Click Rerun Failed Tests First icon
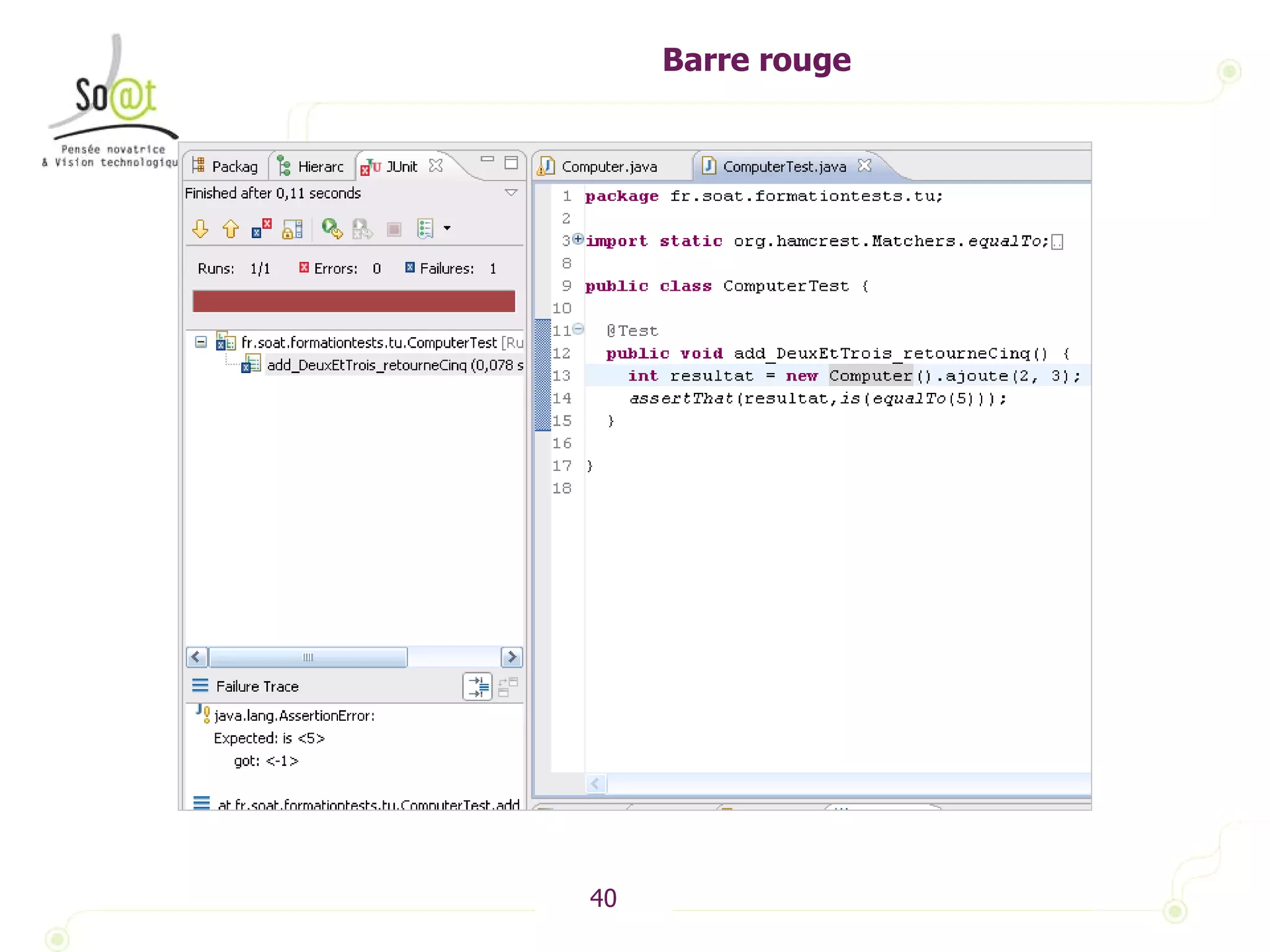The image size is (1270, 952). tap(362, 229)
